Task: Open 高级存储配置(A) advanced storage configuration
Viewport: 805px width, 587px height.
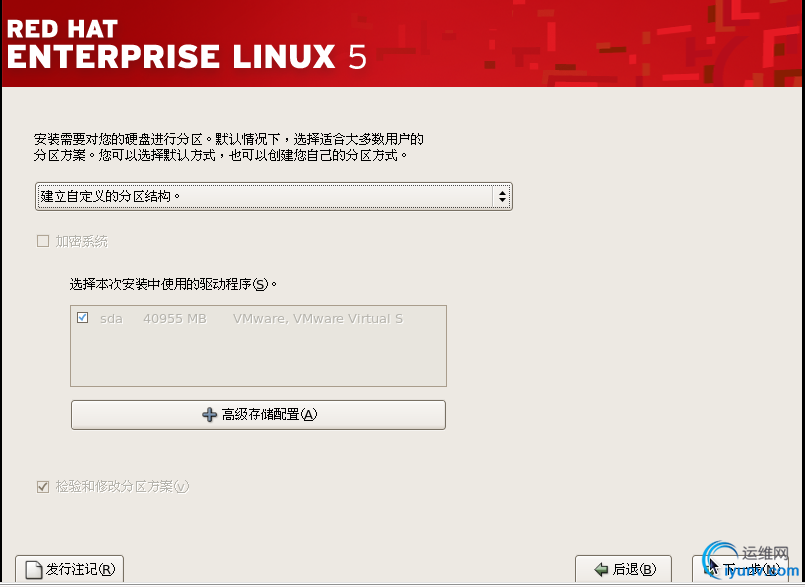Action: 258,415
